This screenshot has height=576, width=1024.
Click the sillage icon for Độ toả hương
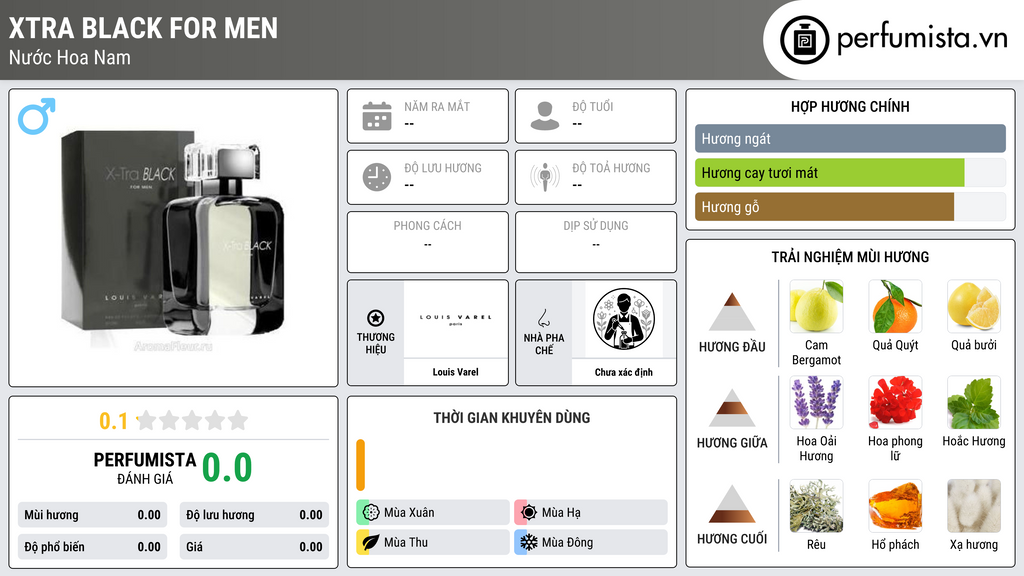(x=545, y=177)
